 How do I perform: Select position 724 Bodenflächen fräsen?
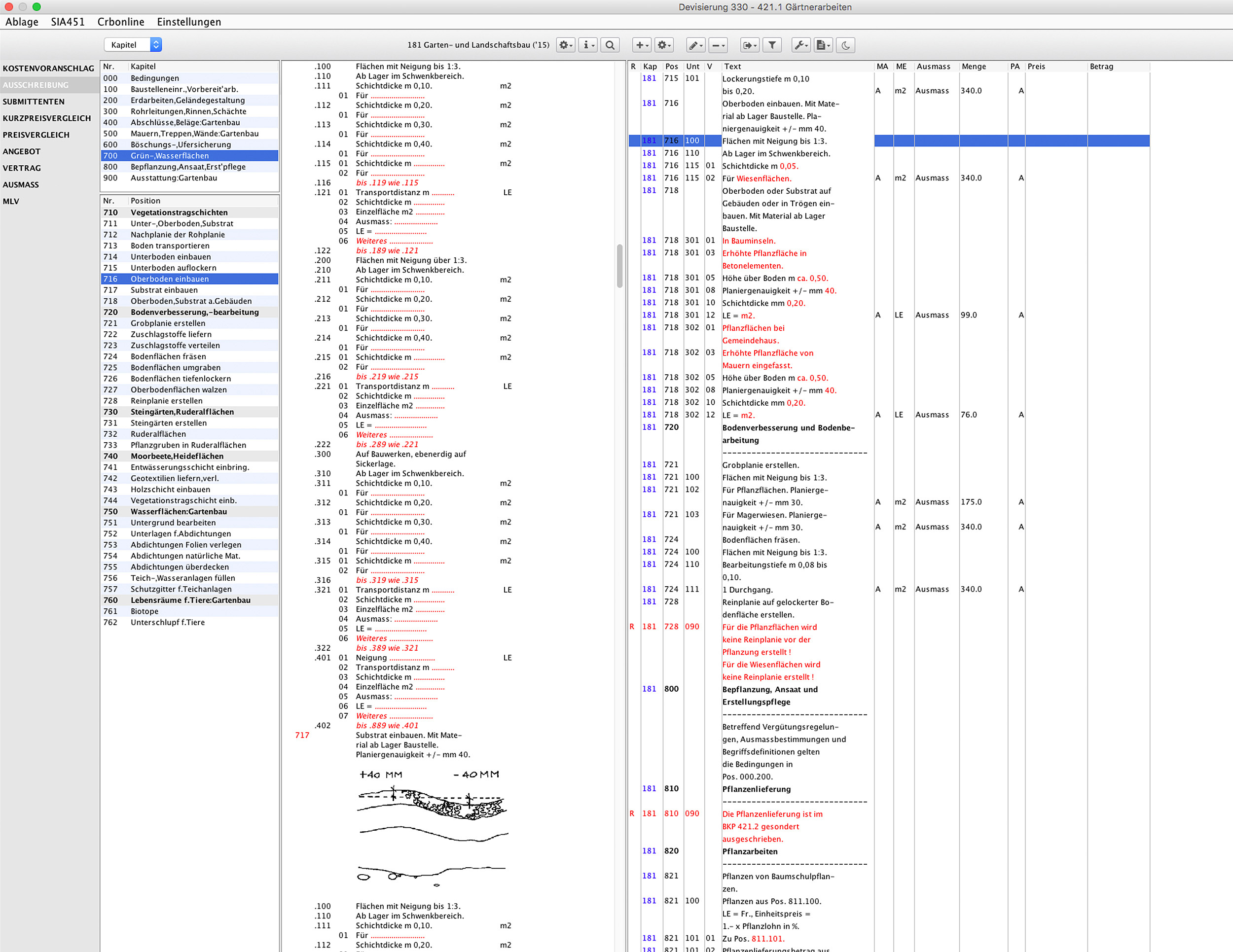click(190, 356)
